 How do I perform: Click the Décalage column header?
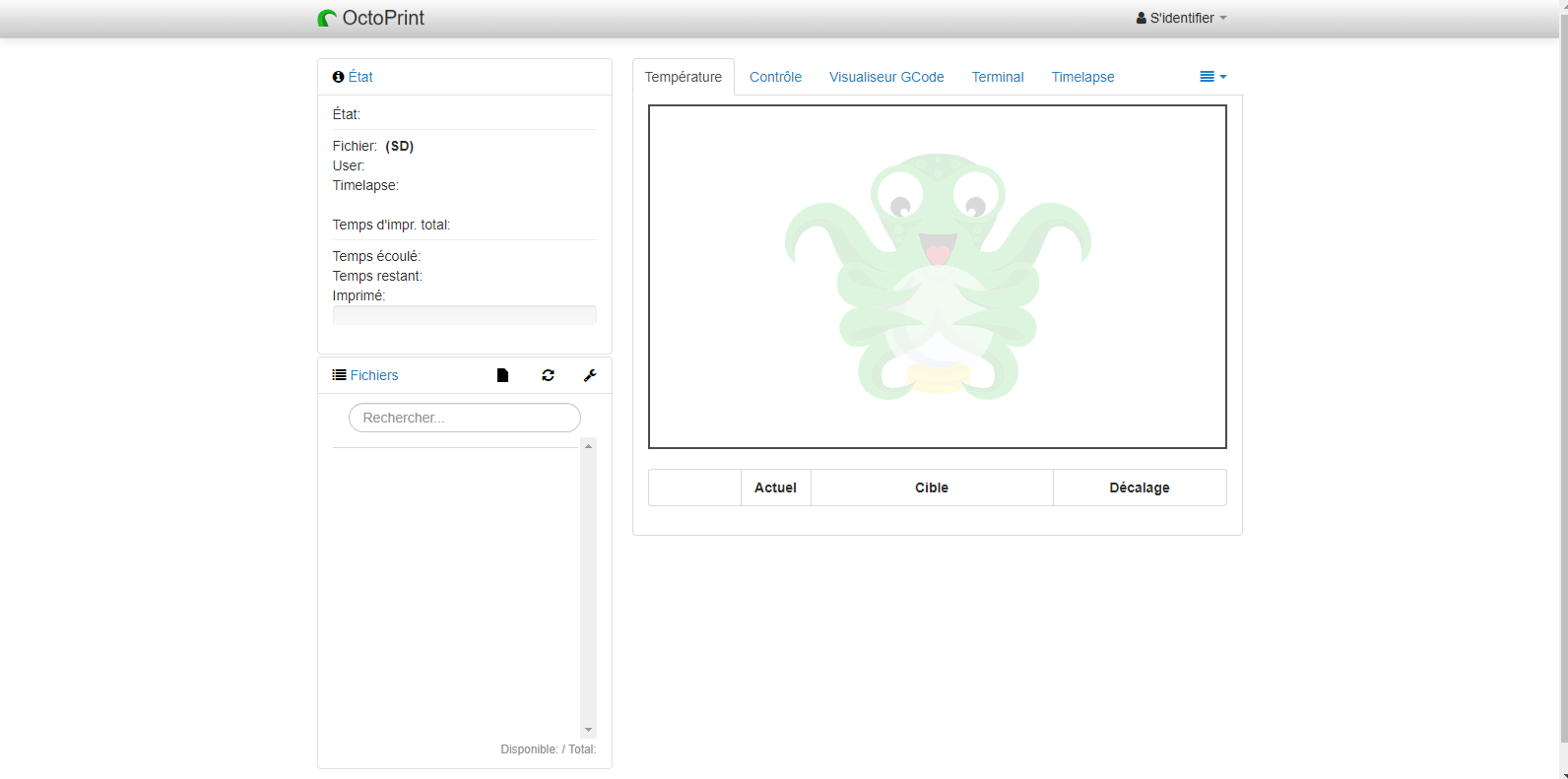tap(1140, 487)
